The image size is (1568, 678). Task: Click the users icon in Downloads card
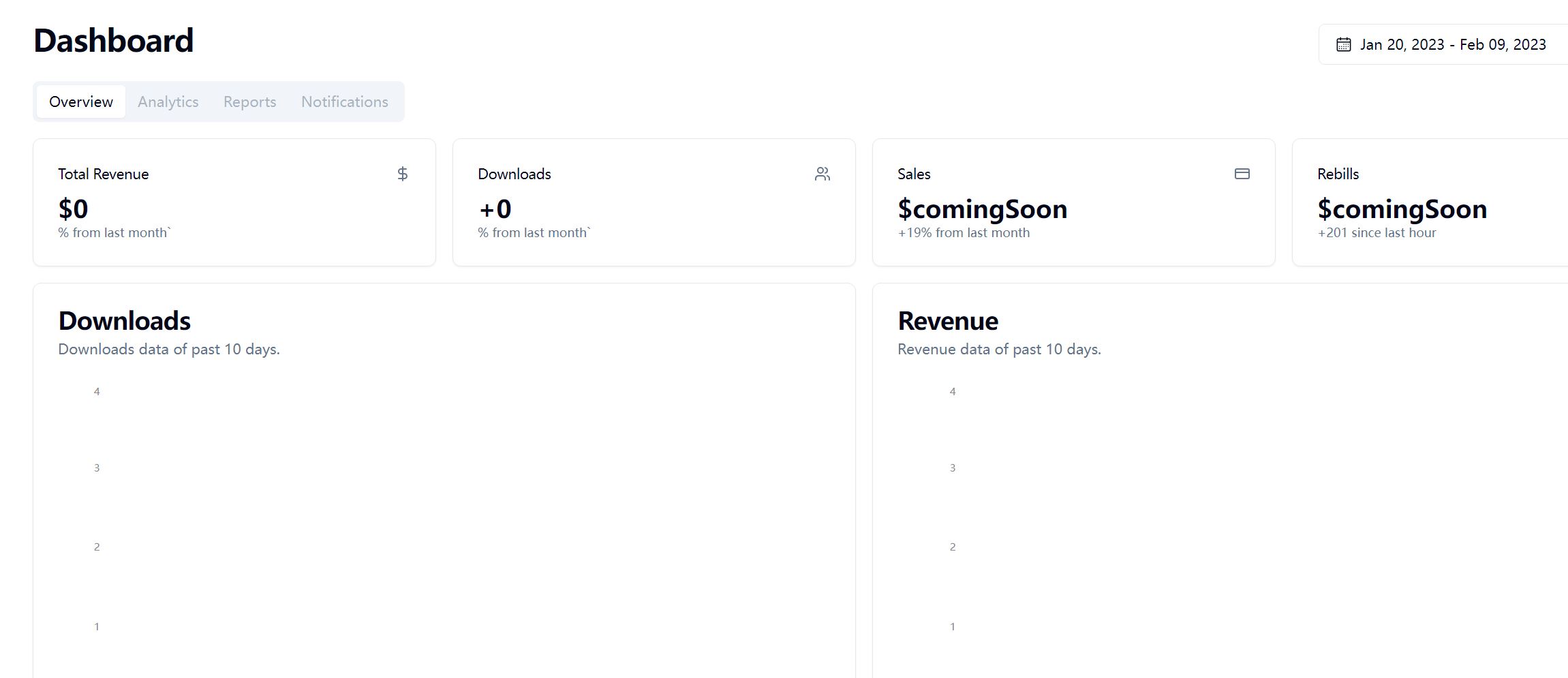823,174
